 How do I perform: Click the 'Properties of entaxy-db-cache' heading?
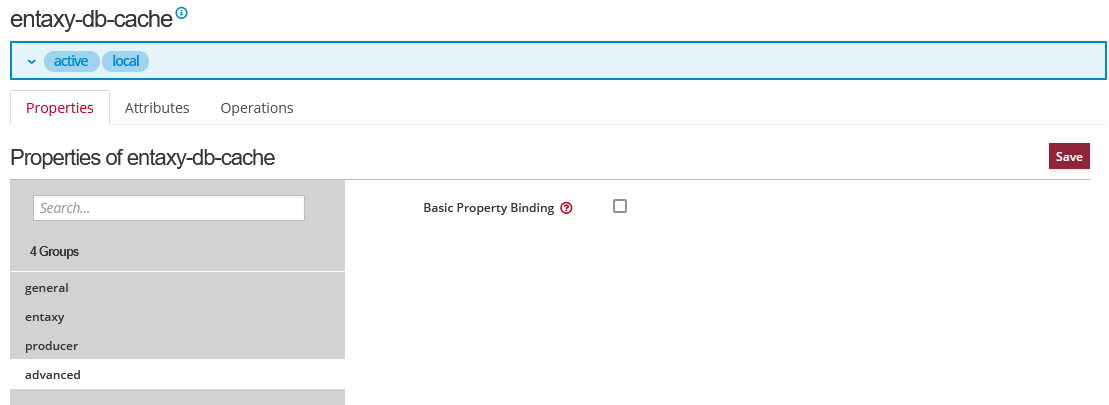[x=142, y=157]
